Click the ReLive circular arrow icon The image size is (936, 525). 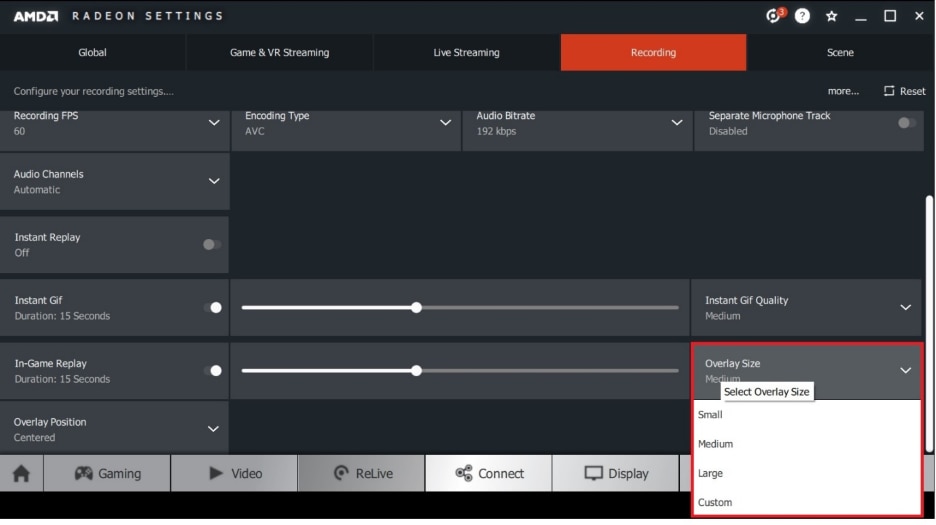[x=341, y=474]
